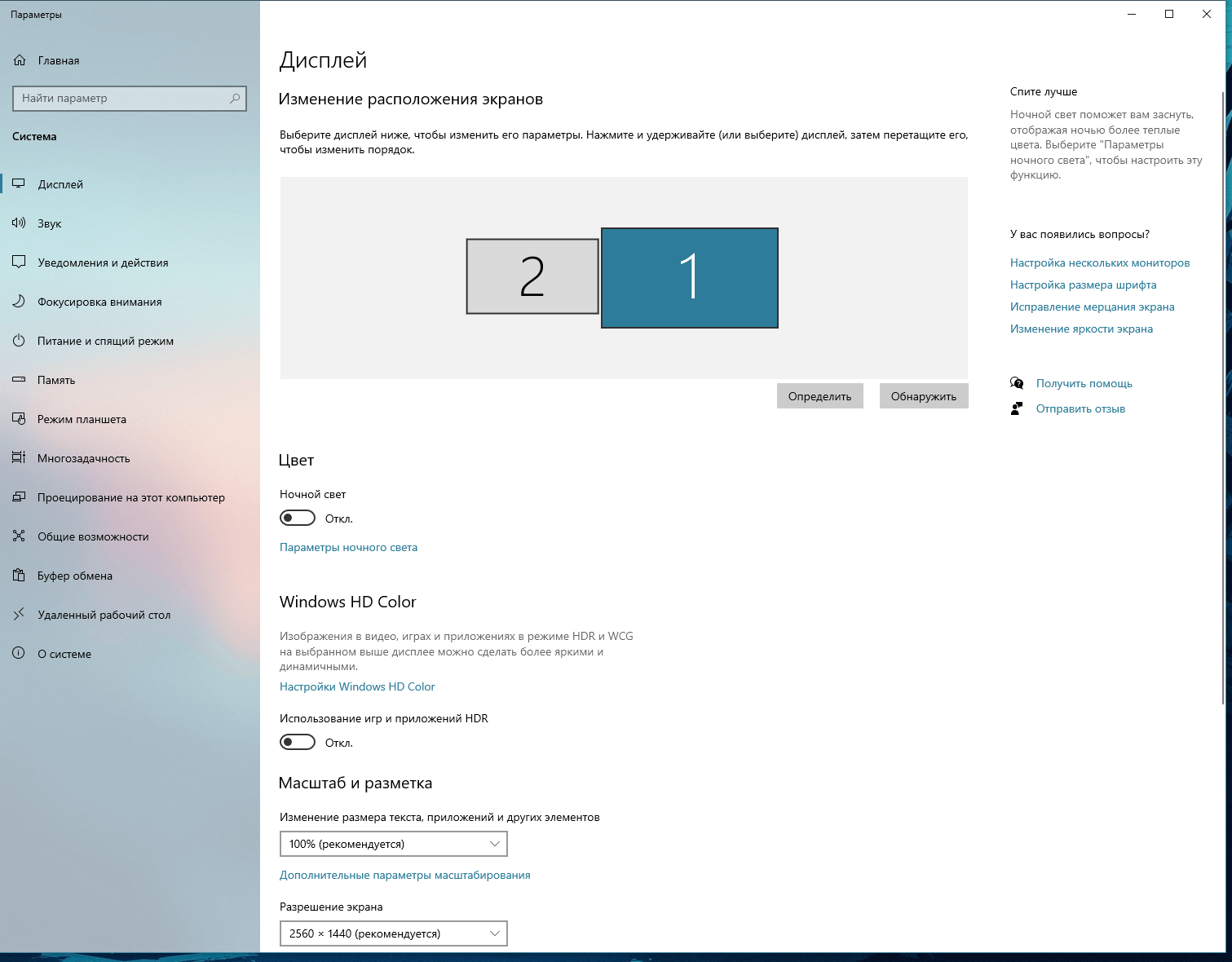
Task: Select Питание и спящий режим
Action: pos(130,341)
